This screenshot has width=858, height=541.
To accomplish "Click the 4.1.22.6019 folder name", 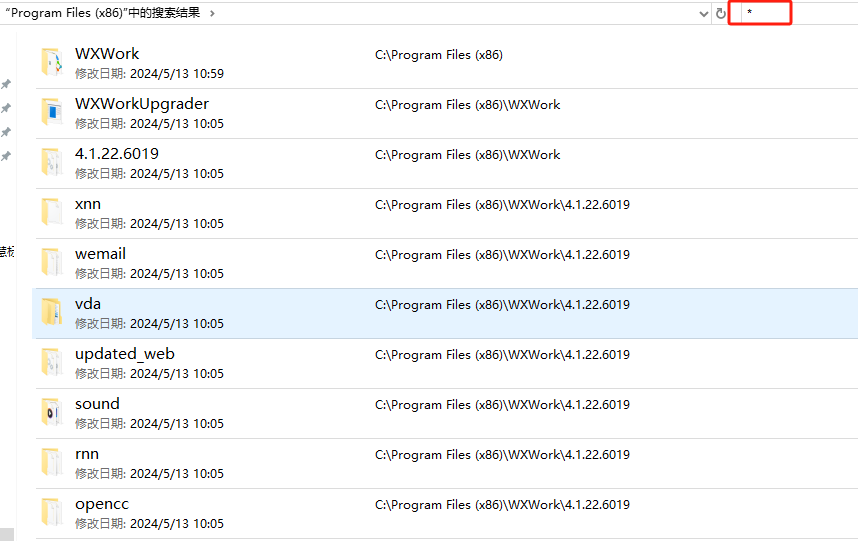I will [117, 154].
